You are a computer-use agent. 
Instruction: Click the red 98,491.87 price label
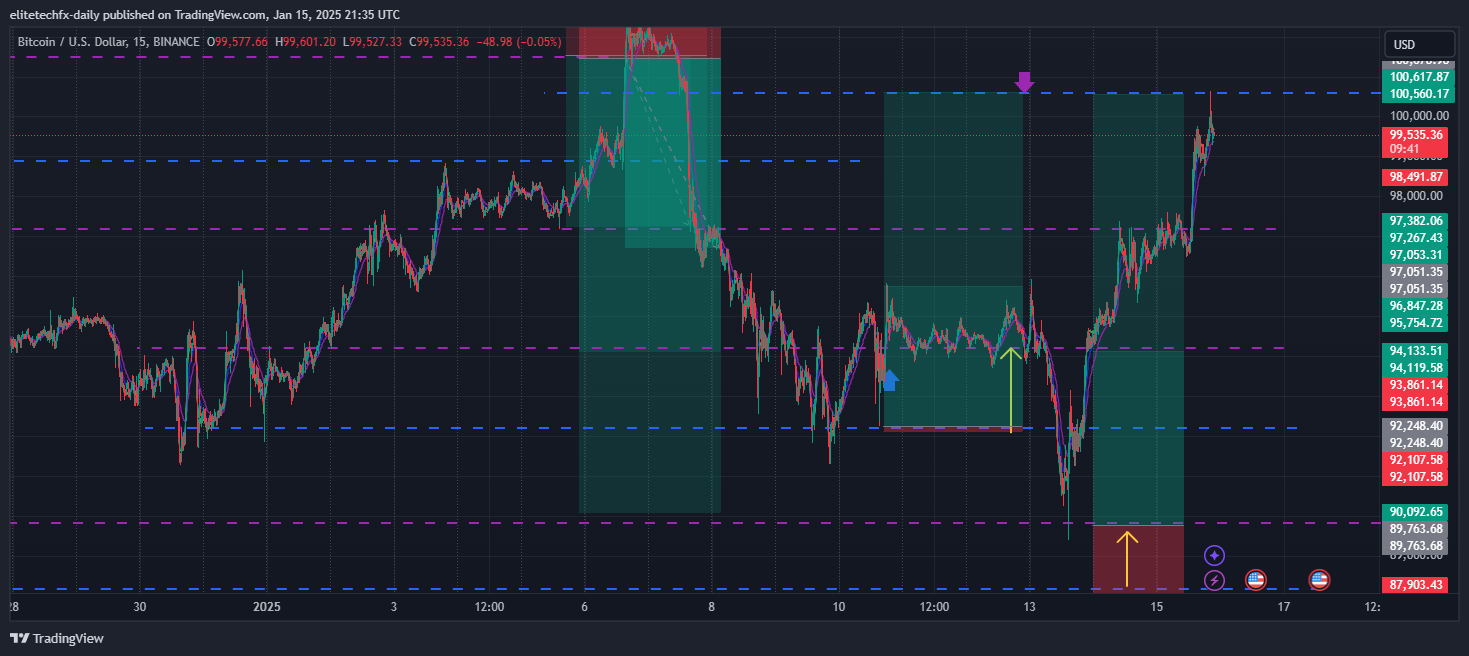point(1415,177)
